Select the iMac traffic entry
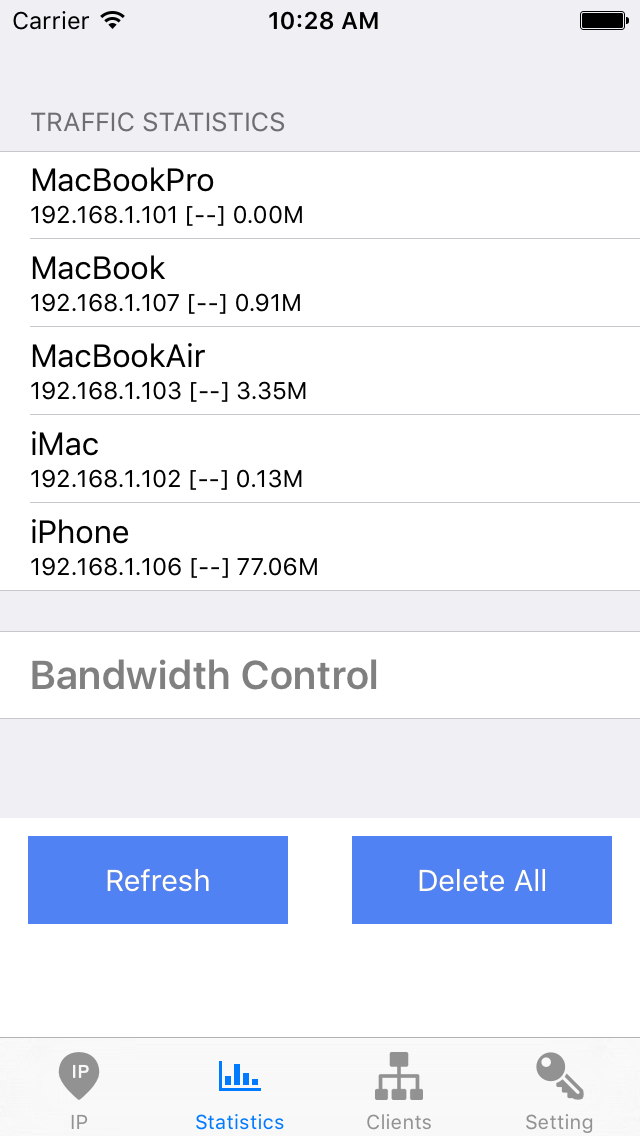640x1136 pixels. coord(320,460)
